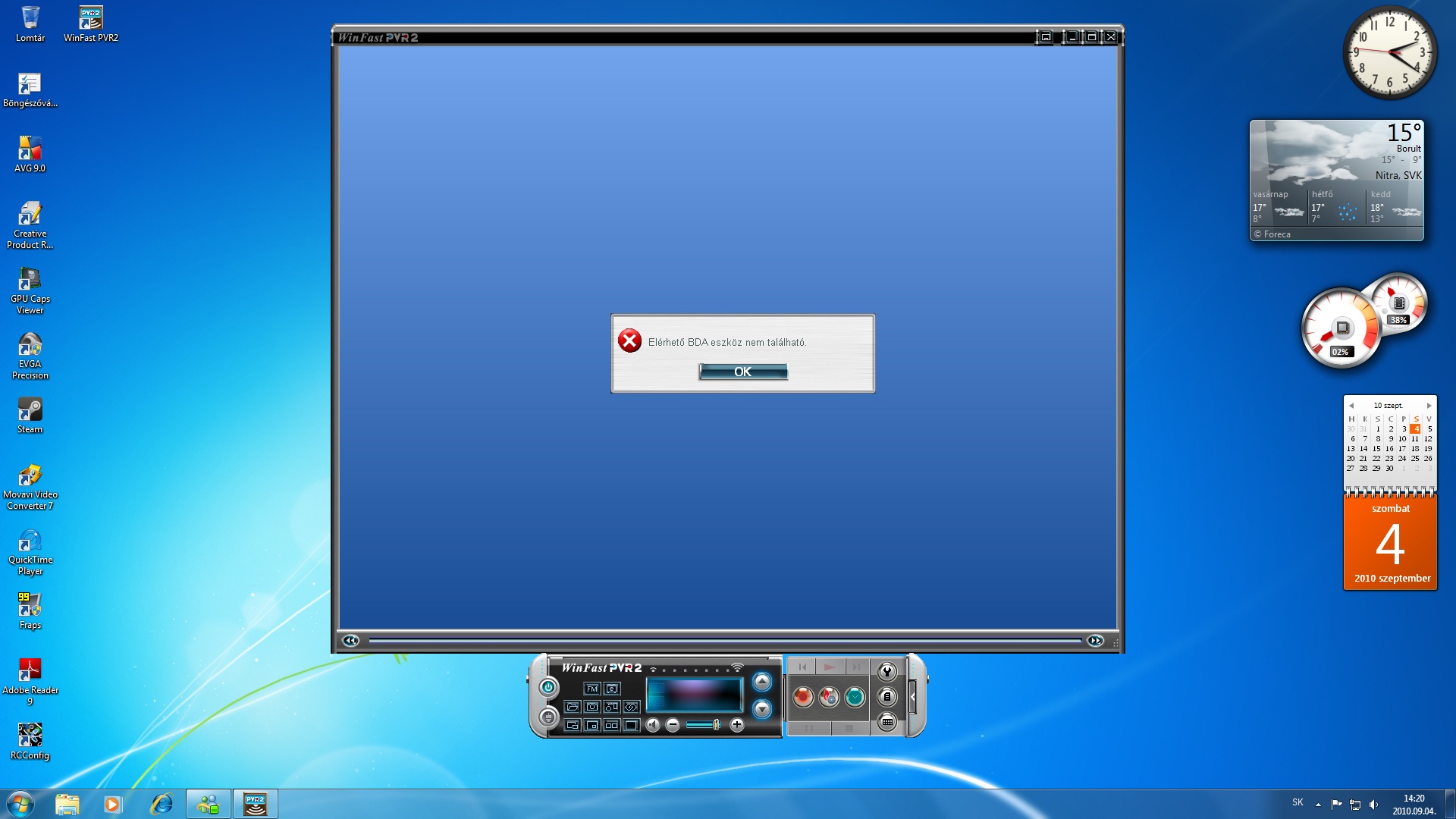This screenshot has width=1456, height=819.
Task: Take a snapshot with the camera icon
Action: coord(592,707)
